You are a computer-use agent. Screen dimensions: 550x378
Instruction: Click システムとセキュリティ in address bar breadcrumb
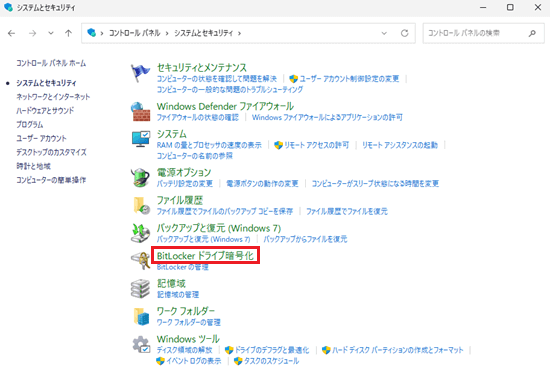coord(204,33)
